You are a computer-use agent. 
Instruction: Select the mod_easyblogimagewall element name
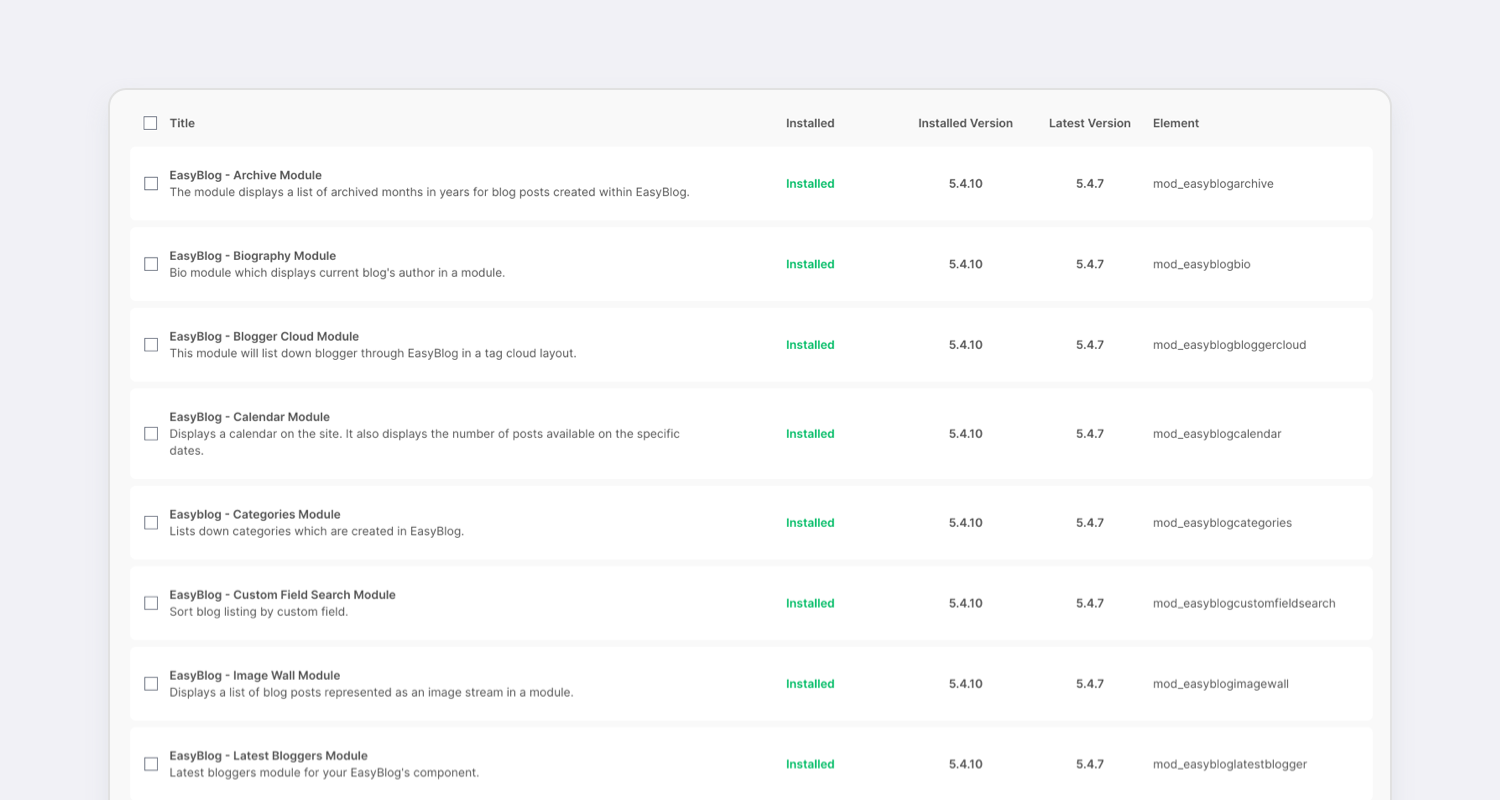coord(1220,684)
